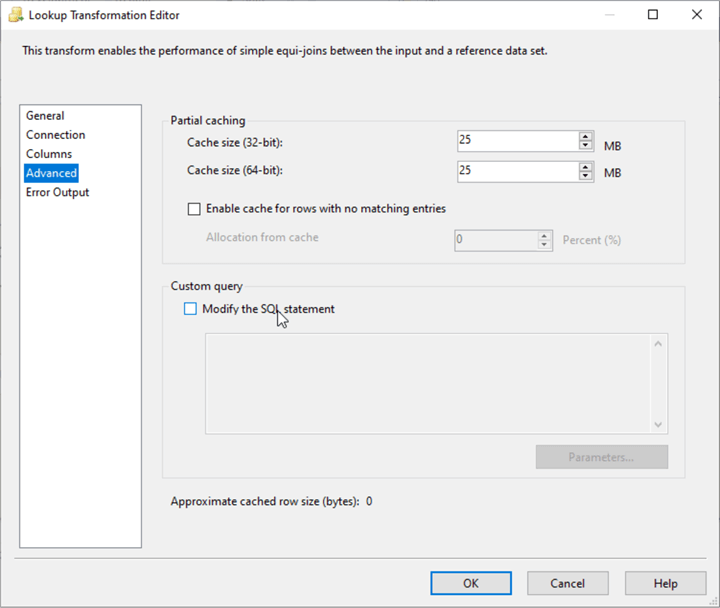Enable cache for rows with no matching entries

tap(194, 209)
